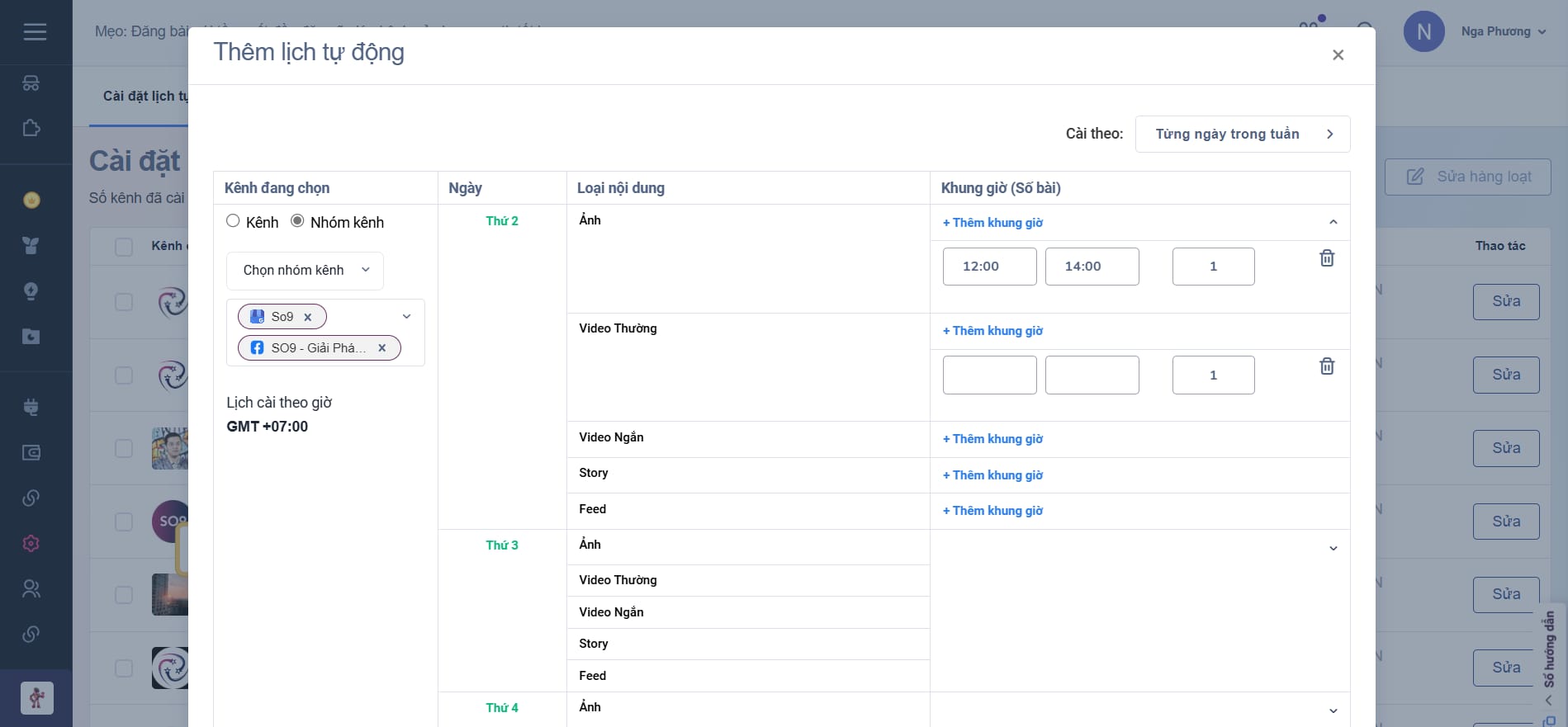
Task: Select the Nhóm kênh radio option
Action: (x=297, y=221)
